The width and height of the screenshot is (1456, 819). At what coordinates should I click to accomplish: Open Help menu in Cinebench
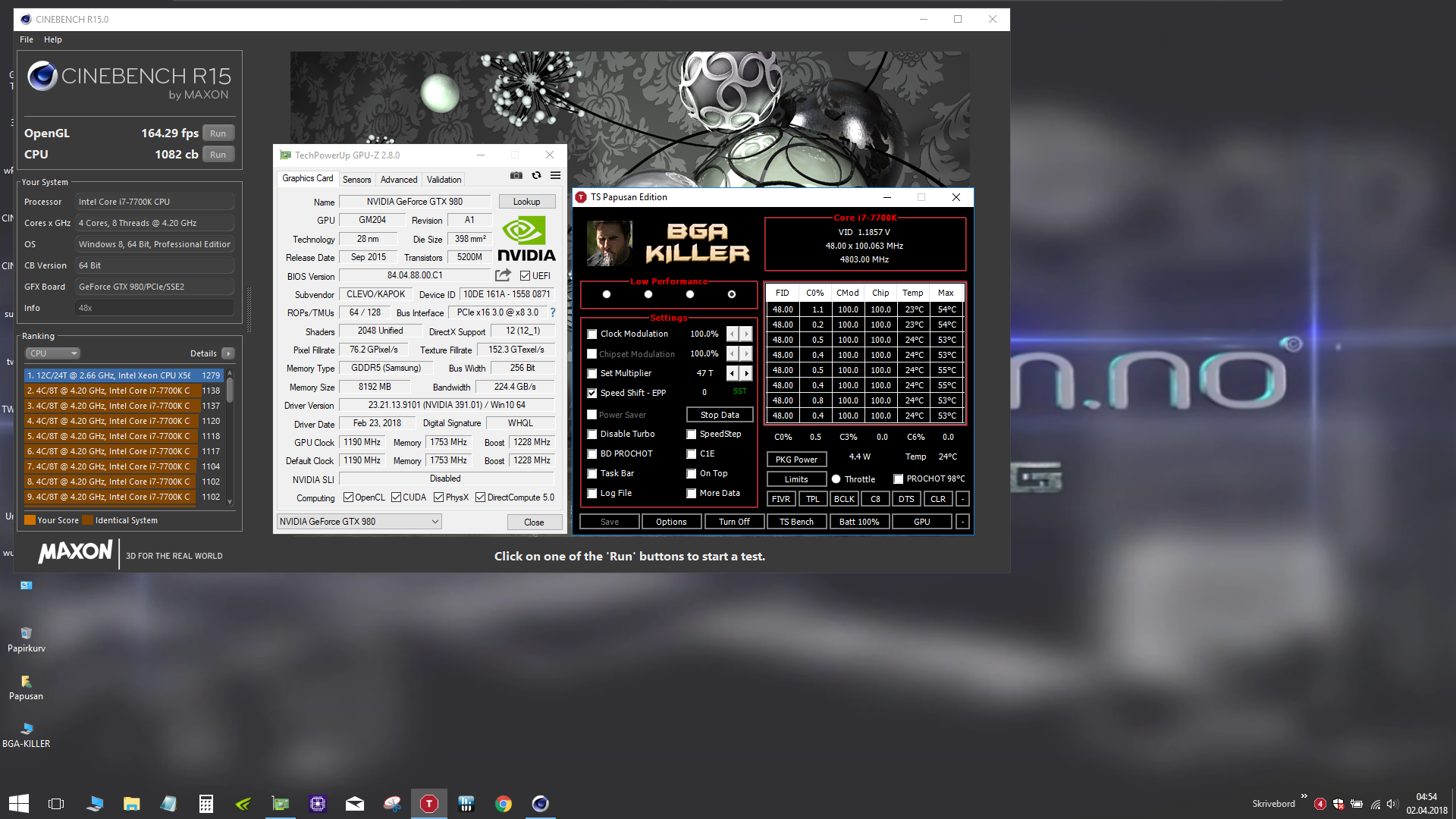click(x=53, y=39)
